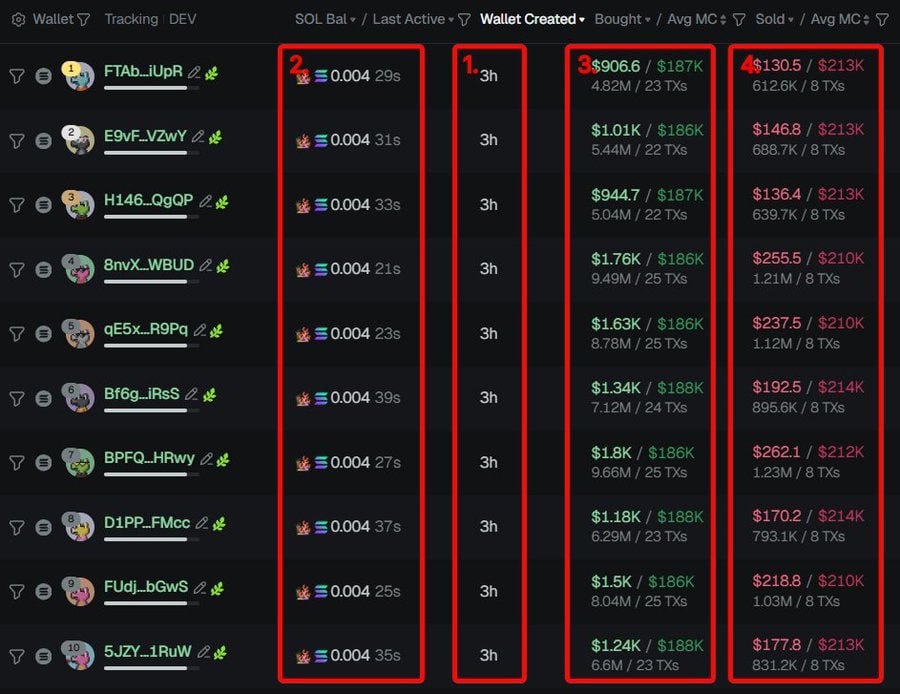Switch to the Tracking tab

click(131, 19)
